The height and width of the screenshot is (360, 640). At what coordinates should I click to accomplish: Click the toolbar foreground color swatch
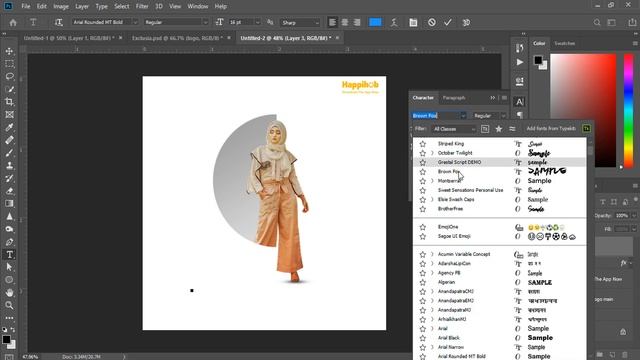pyautogui.click(x=7, y=339)
